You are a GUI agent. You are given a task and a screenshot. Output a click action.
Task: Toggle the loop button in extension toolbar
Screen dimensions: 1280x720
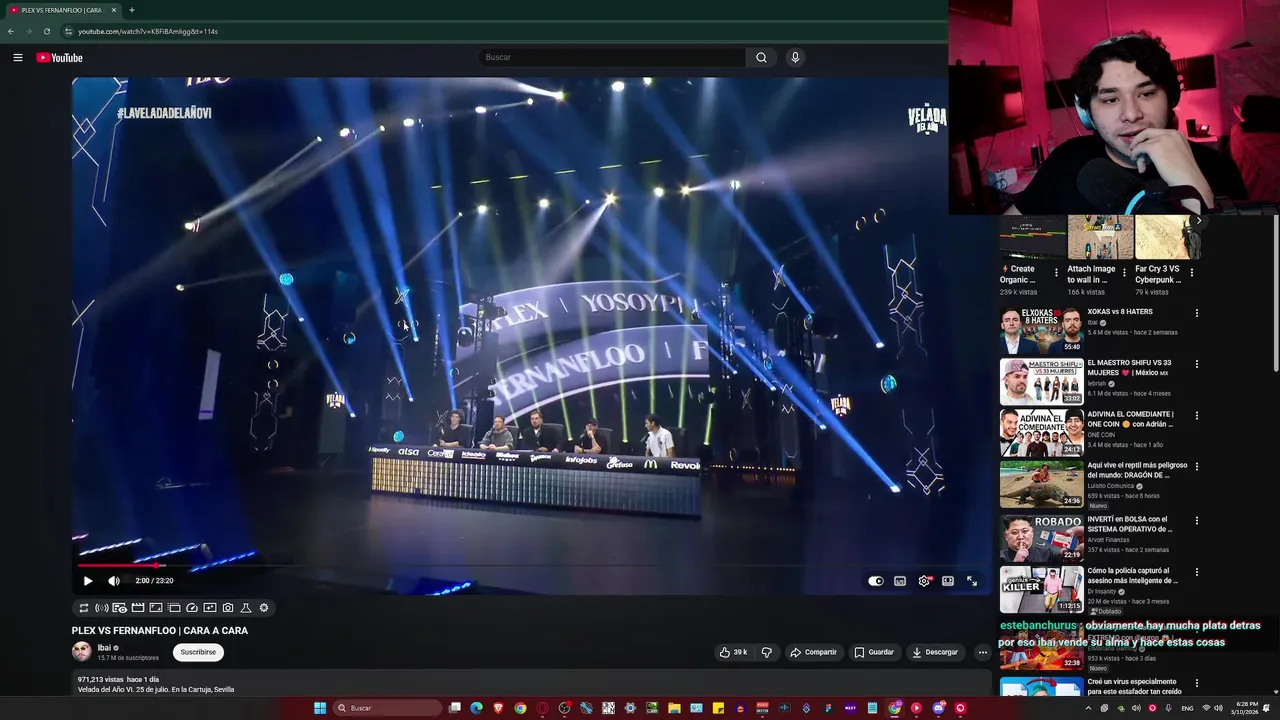(84, 608)
